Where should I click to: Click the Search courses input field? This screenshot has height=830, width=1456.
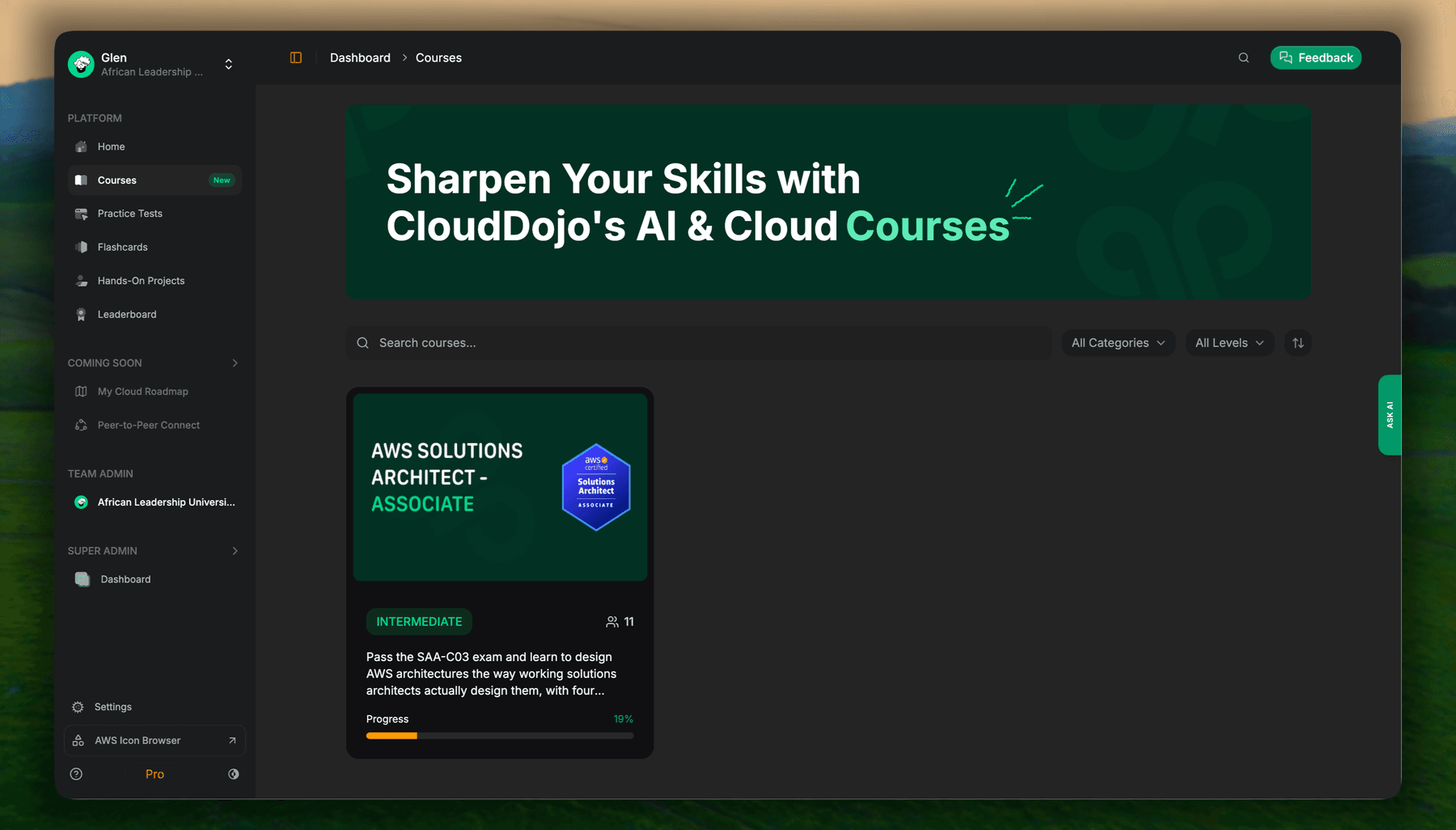(699, 343)
